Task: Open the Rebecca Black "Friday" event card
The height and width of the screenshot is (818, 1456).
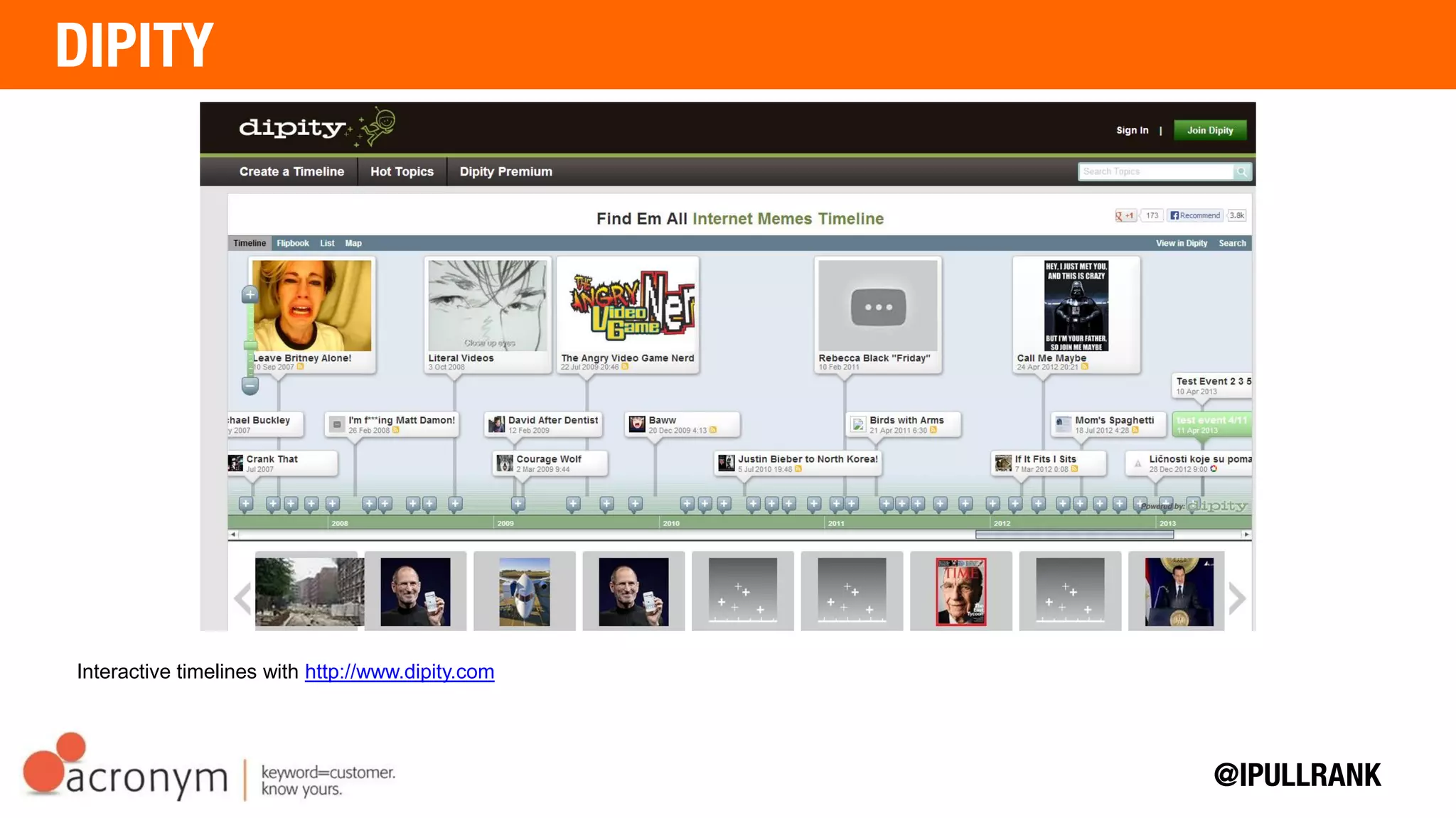Action: (x=878, y=315)
